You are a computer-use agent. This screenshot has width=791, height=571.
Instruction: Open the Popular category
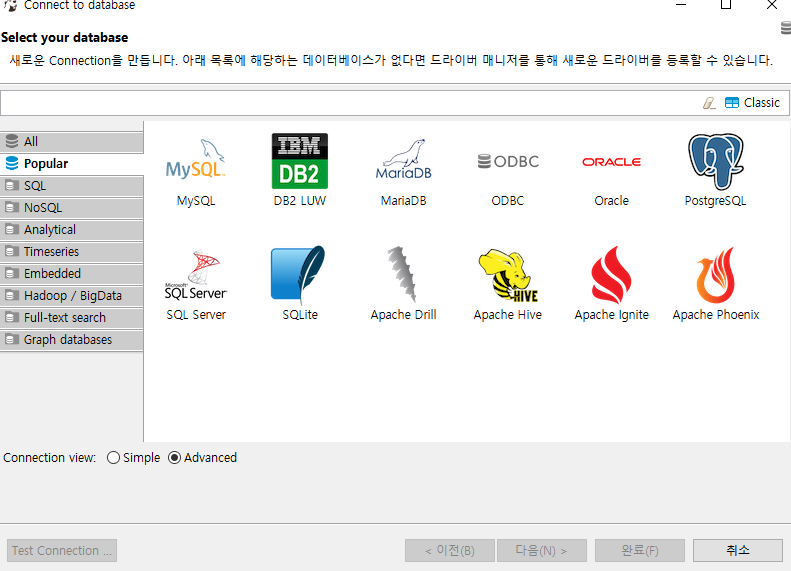(72, 164)
